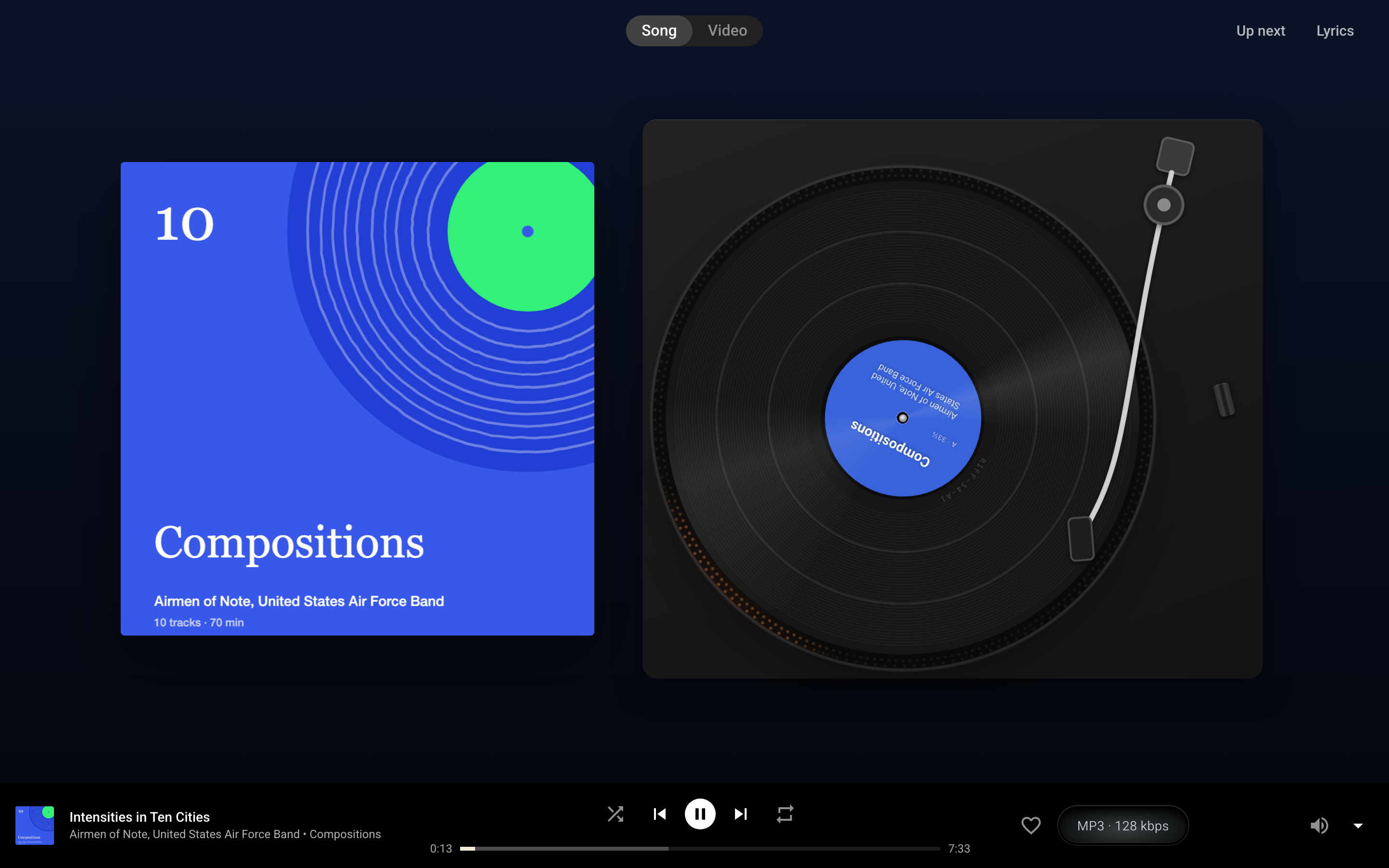Click "10 tracks · 70 min" text
The height and width of the screenshot is (868, 1389).
199,622
